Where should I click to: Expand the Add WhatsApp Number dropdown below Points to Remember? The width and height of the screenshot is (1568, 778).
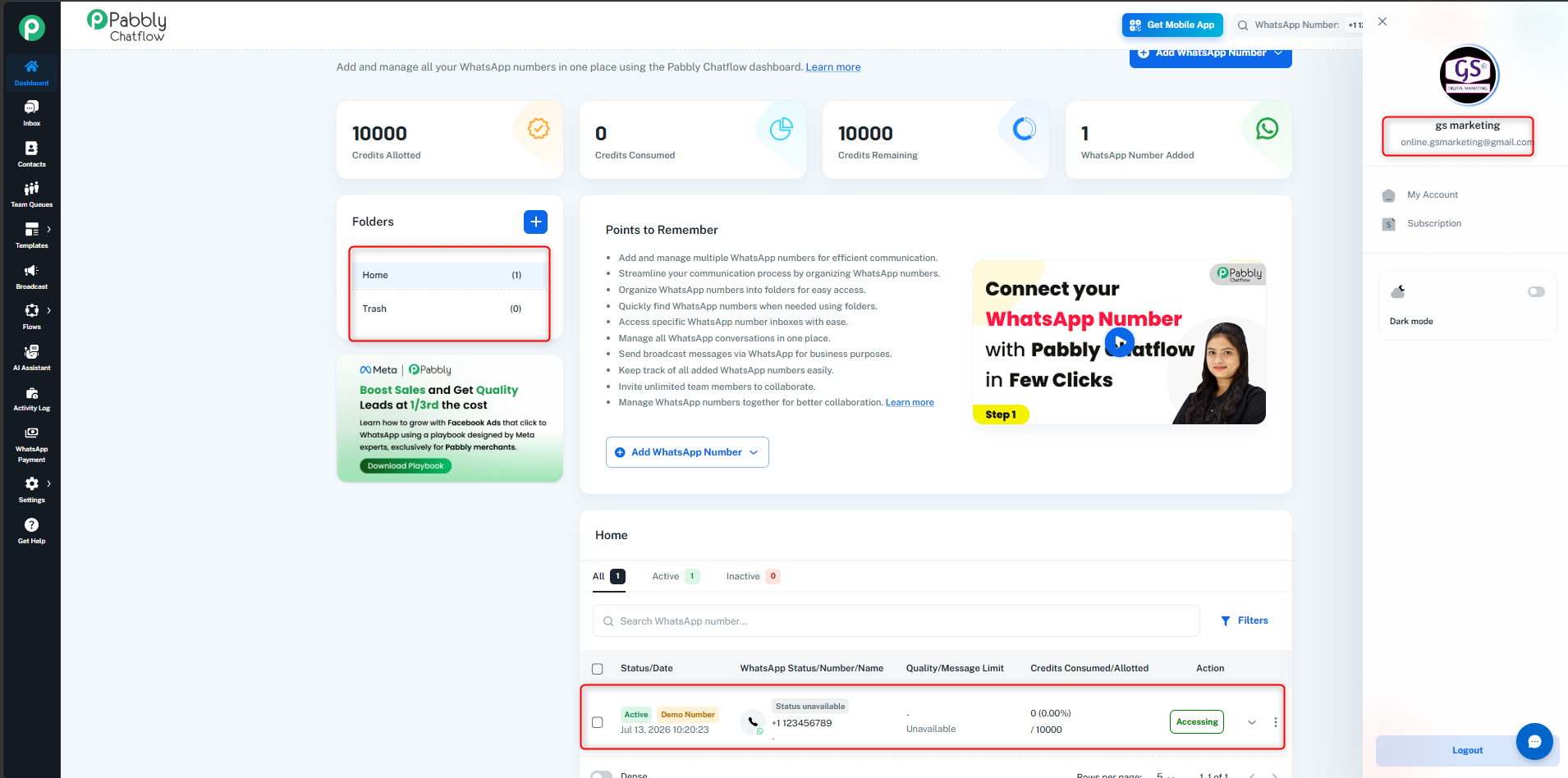pos(687,452)
